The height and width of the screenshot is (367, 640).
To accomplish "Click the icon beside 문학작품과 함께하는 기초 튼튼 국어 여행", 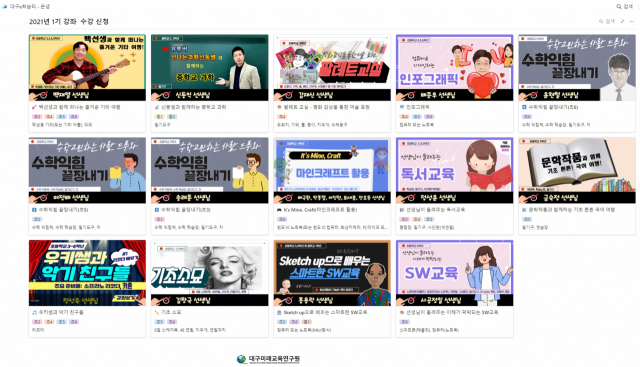I will 524,210.
